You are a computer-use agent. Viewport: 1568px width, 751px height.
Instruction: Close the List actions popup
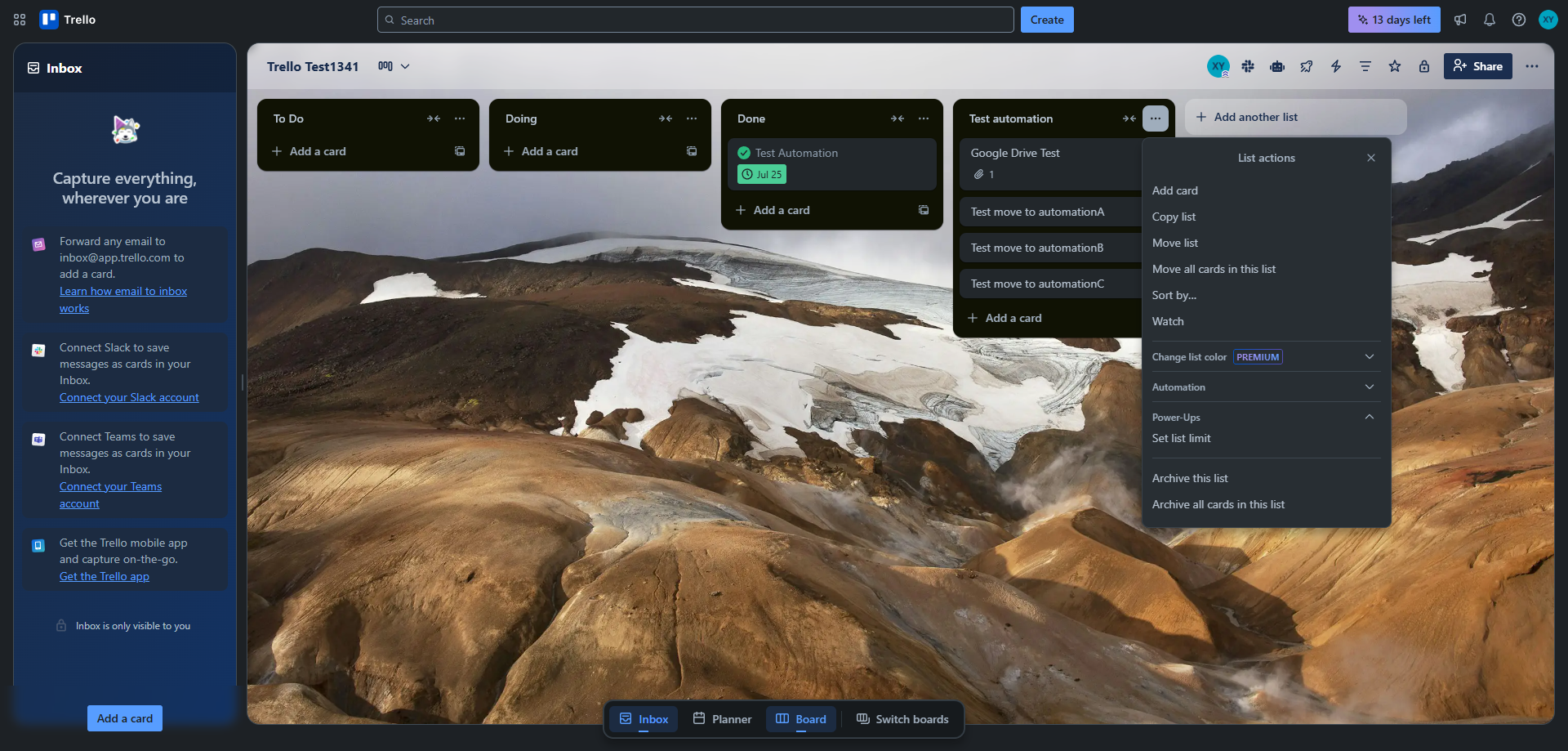pyautogui.click(x=1371, y=158)
